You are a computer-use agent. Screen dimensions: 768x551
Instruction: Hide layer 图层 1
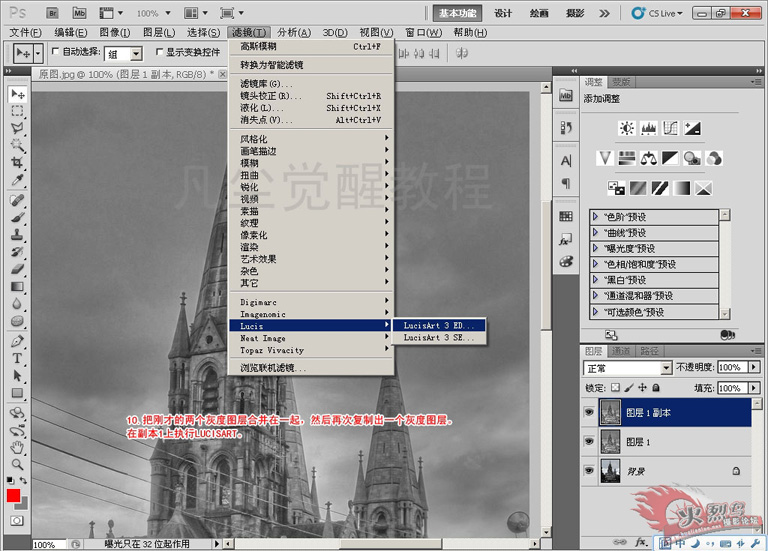[589, 442]
